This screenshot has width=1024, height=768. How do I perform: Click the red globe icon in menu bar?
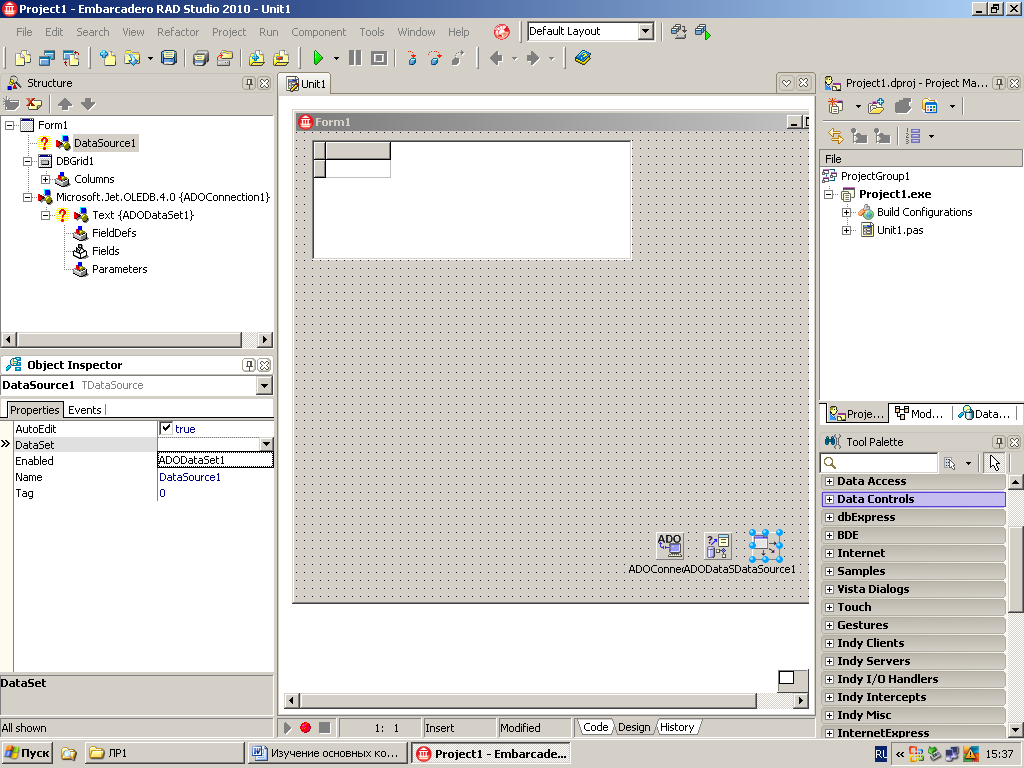point(502,31)
